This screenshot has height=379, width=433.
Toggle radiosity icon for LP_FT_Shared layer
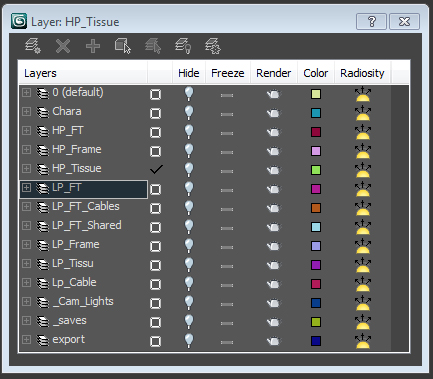pyautogui.click(x=363, y=227)
